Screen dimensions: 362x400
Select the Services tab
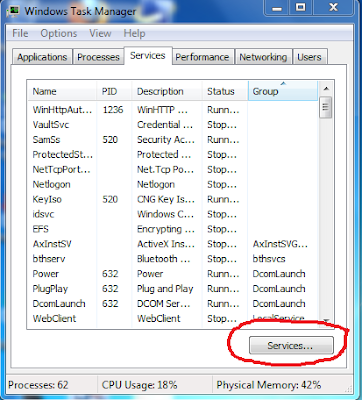click(x=148, y=55)
